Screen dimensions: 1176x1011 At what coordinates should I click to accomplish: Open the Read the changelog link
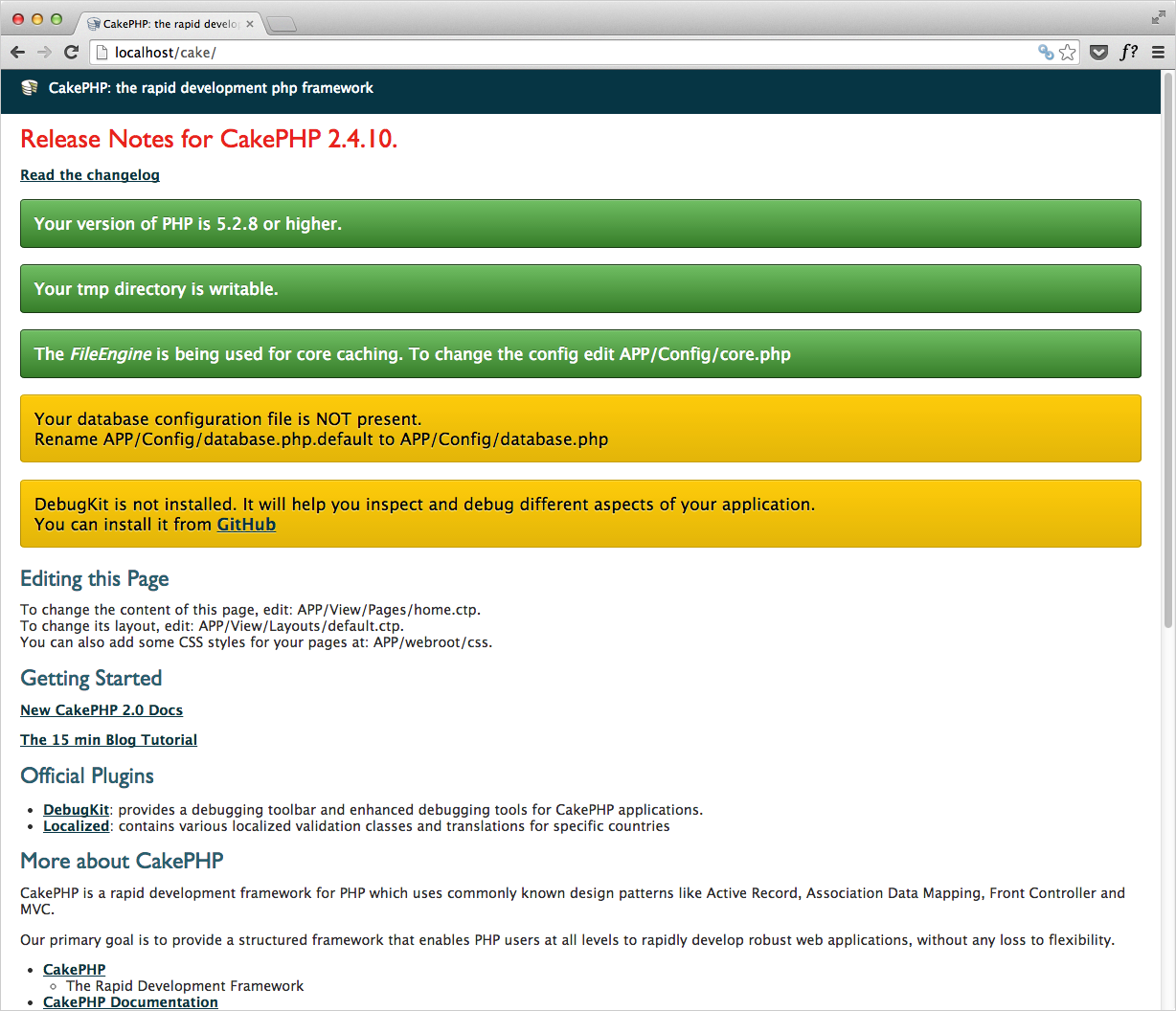(90, 175)
